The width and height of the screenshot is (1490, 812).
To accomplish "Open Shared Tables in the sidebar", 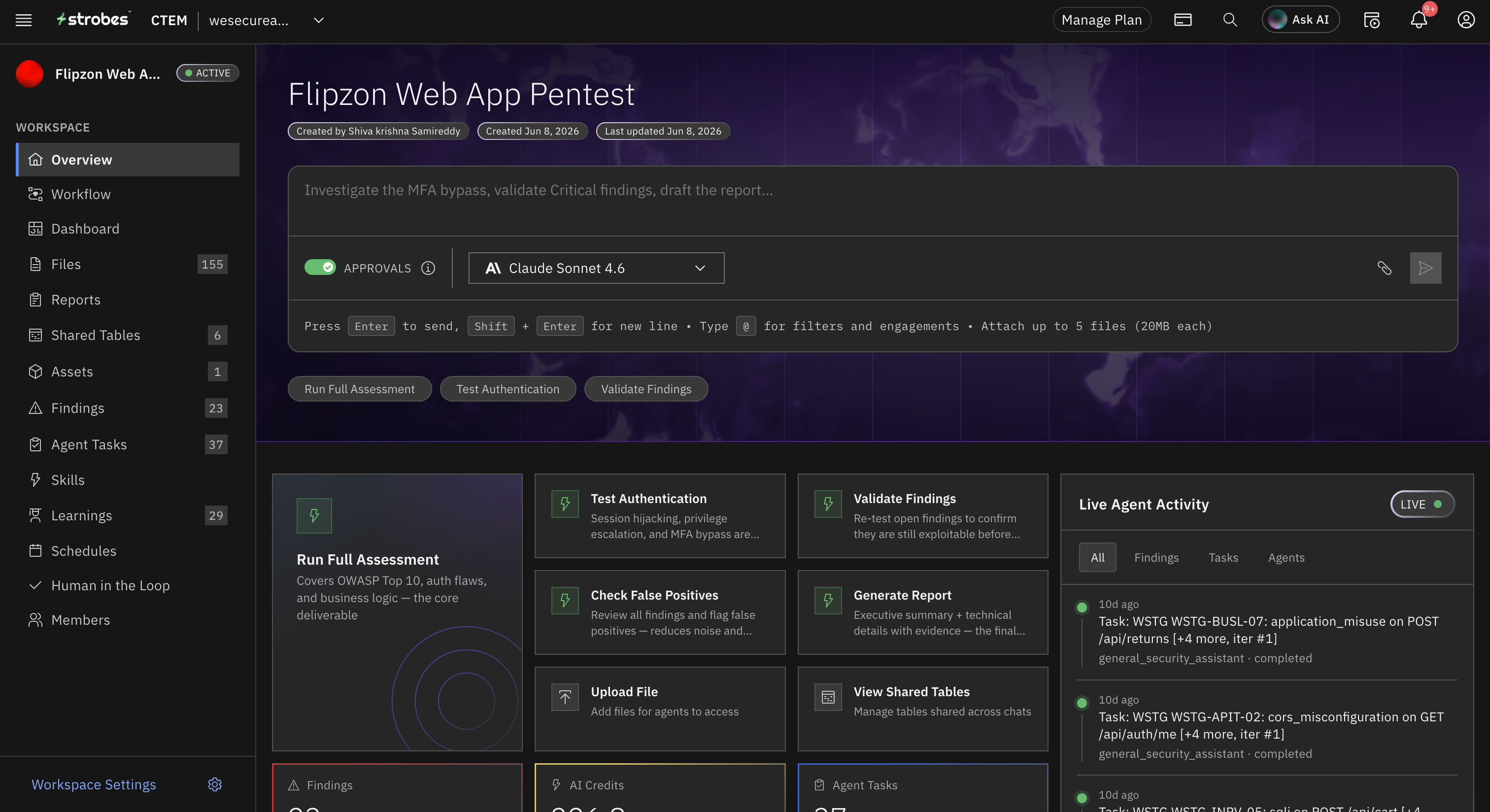I will coord(128,335).
